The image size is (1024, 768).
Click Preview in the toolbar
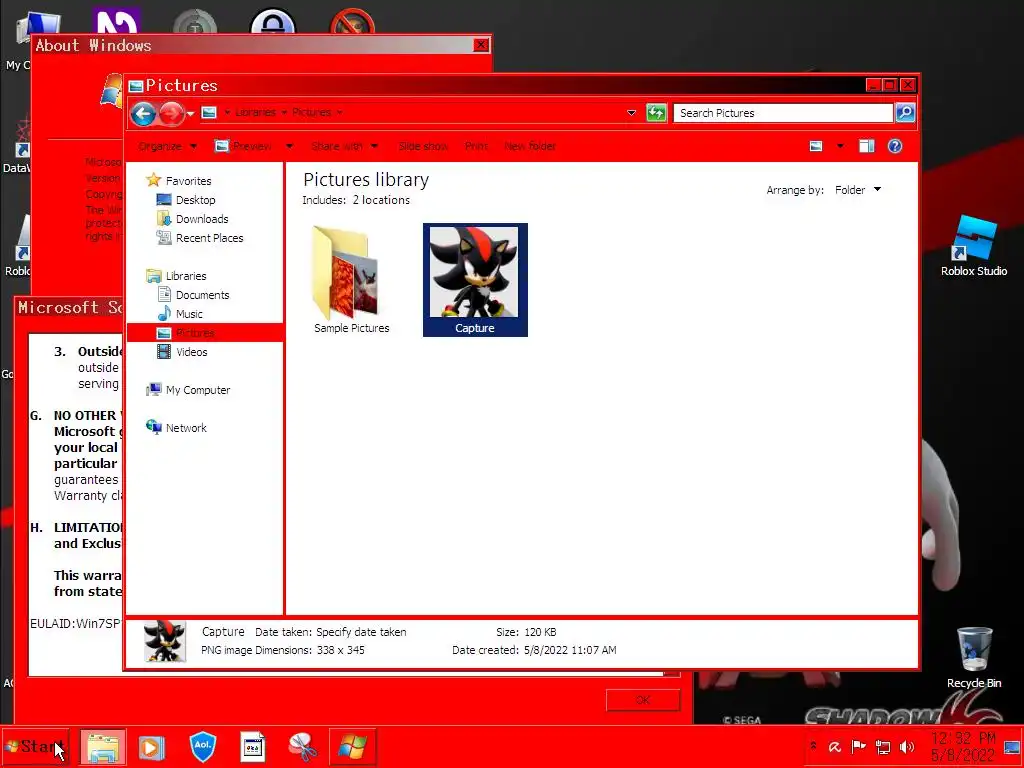pyautogui.click(x=244, y=146)
